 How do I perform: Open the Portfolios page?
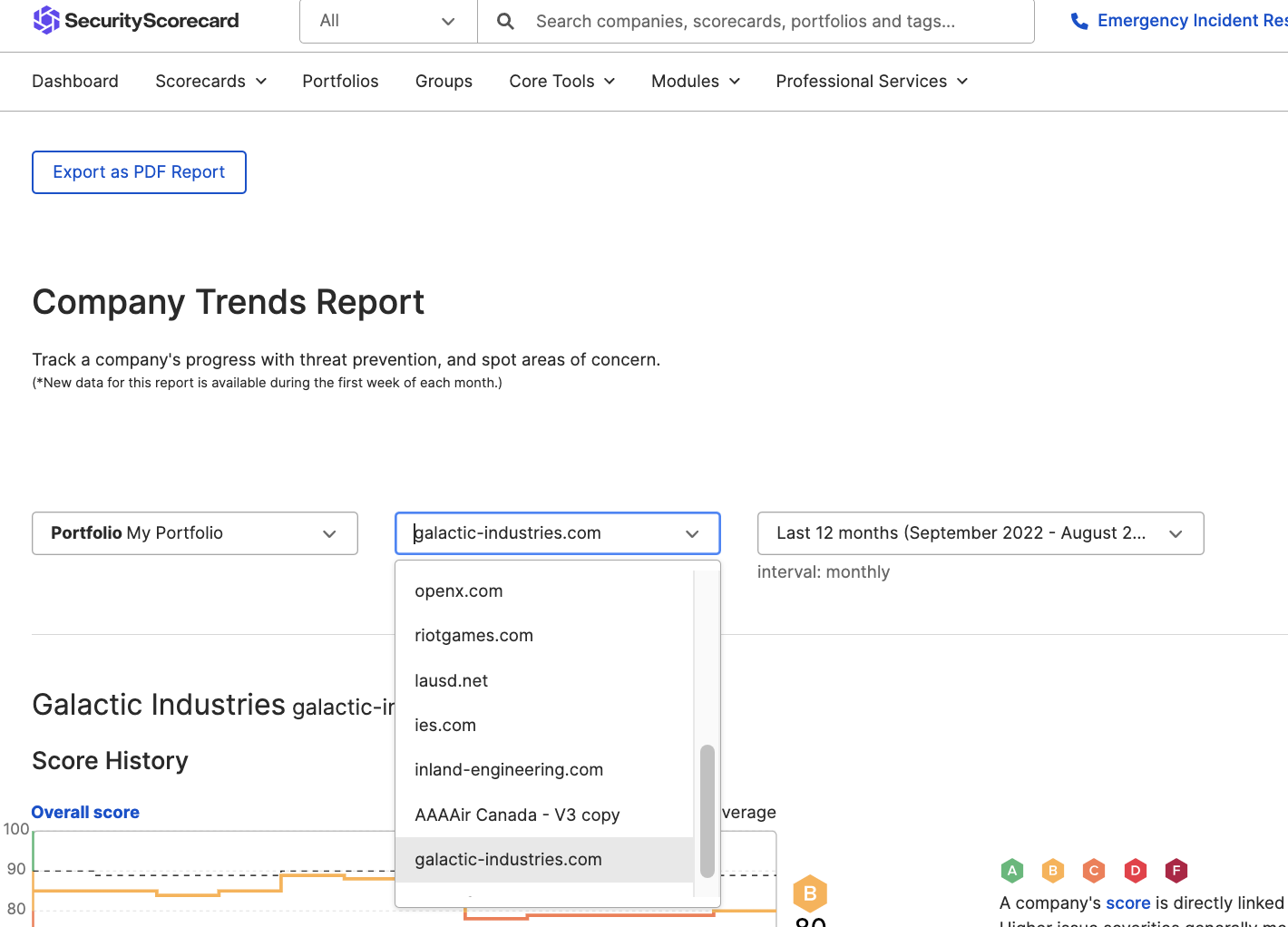coord(340,81)
